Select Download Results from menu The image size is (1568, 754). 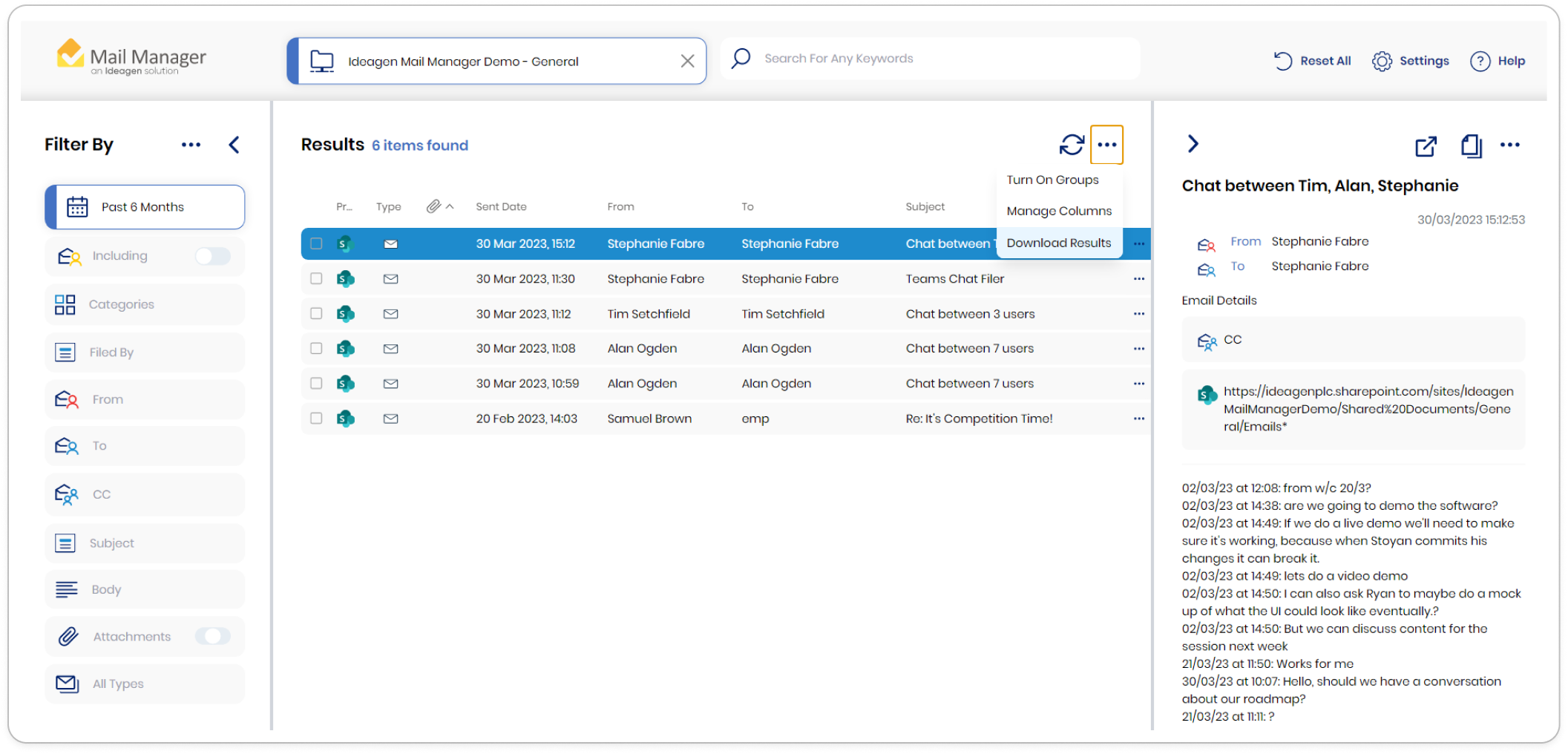[1058, 243]
